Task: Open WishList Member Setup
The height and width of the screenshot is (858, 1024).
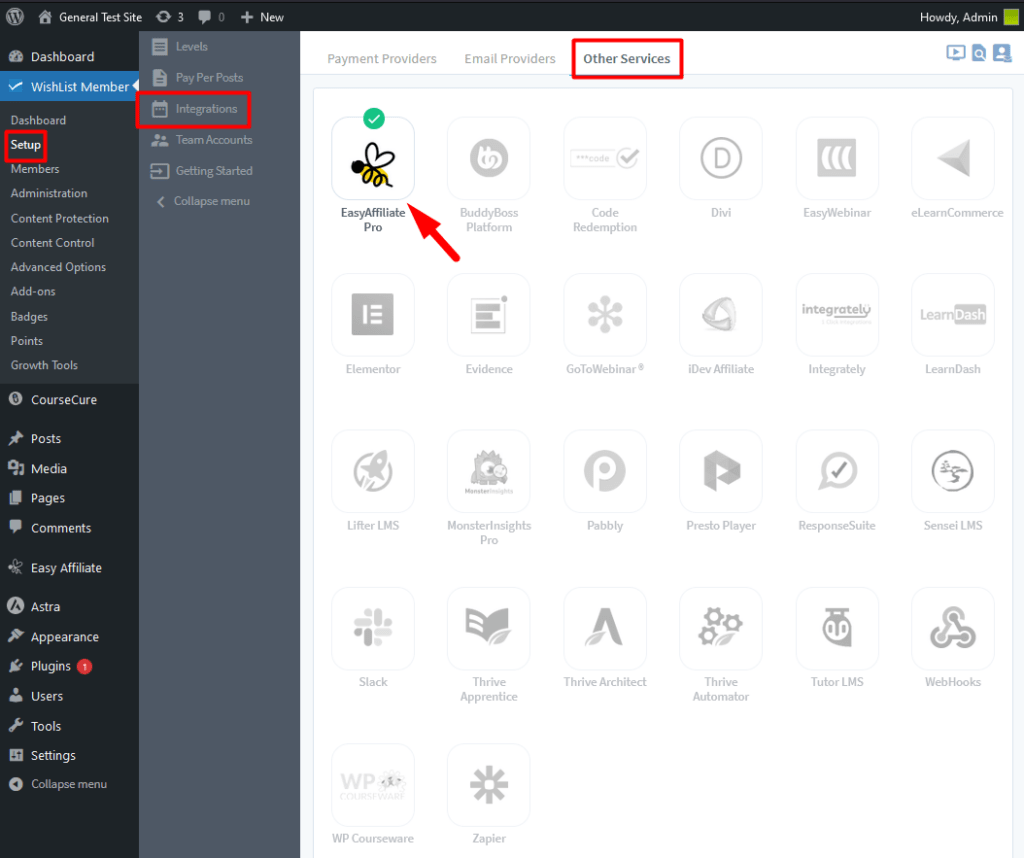Action: pyautogui.click(x=25, y=145)
